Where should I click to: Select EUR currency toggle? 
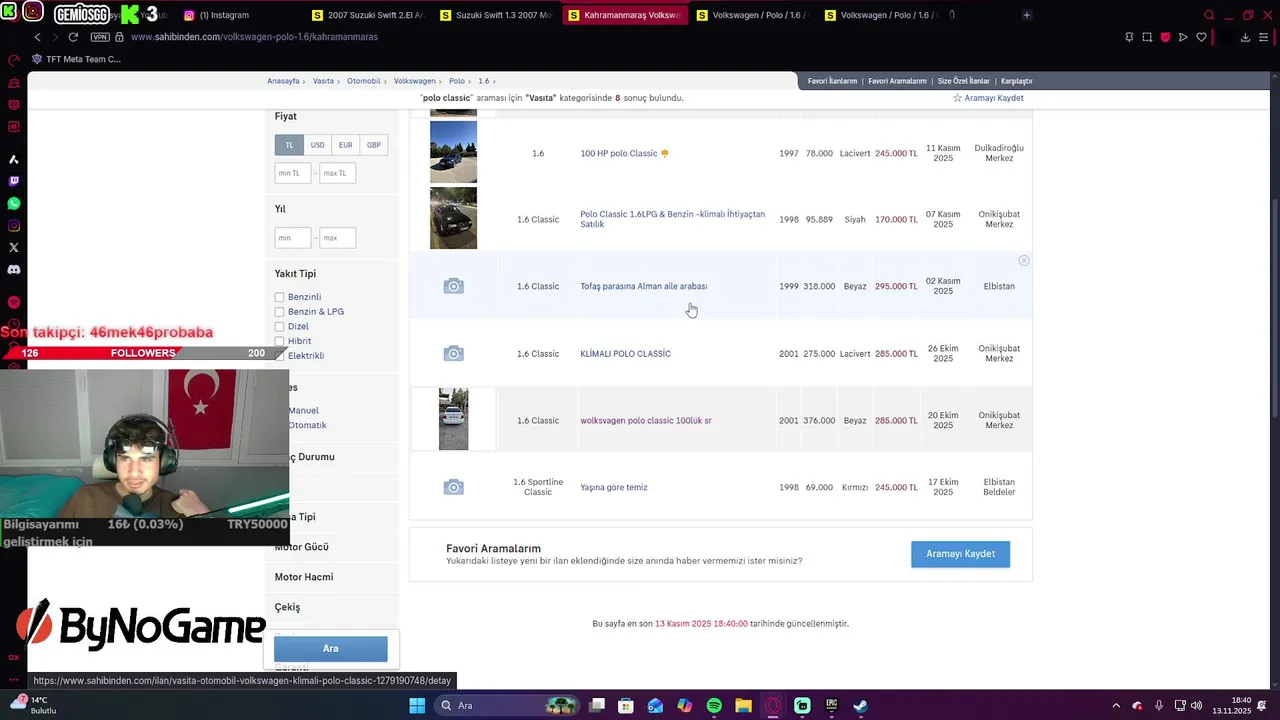[x=345, y=145]
